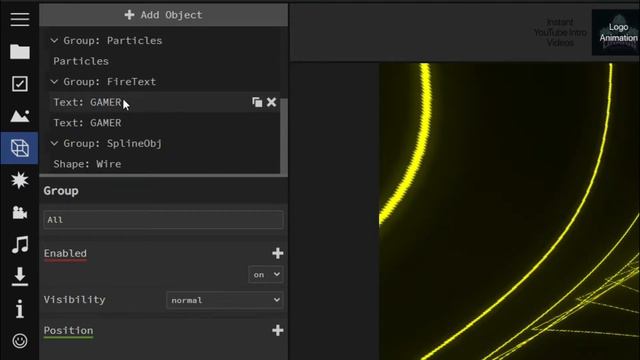Click the Group: FireText label
This screenshot has height=360, width=640.
coord(109,82)
